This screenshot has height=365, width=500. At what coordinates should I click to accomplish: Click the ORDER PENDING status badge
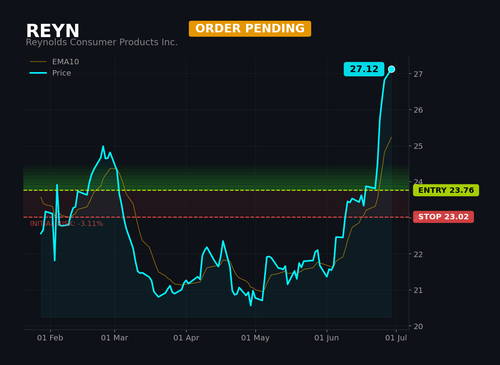[x=250, y=29]
